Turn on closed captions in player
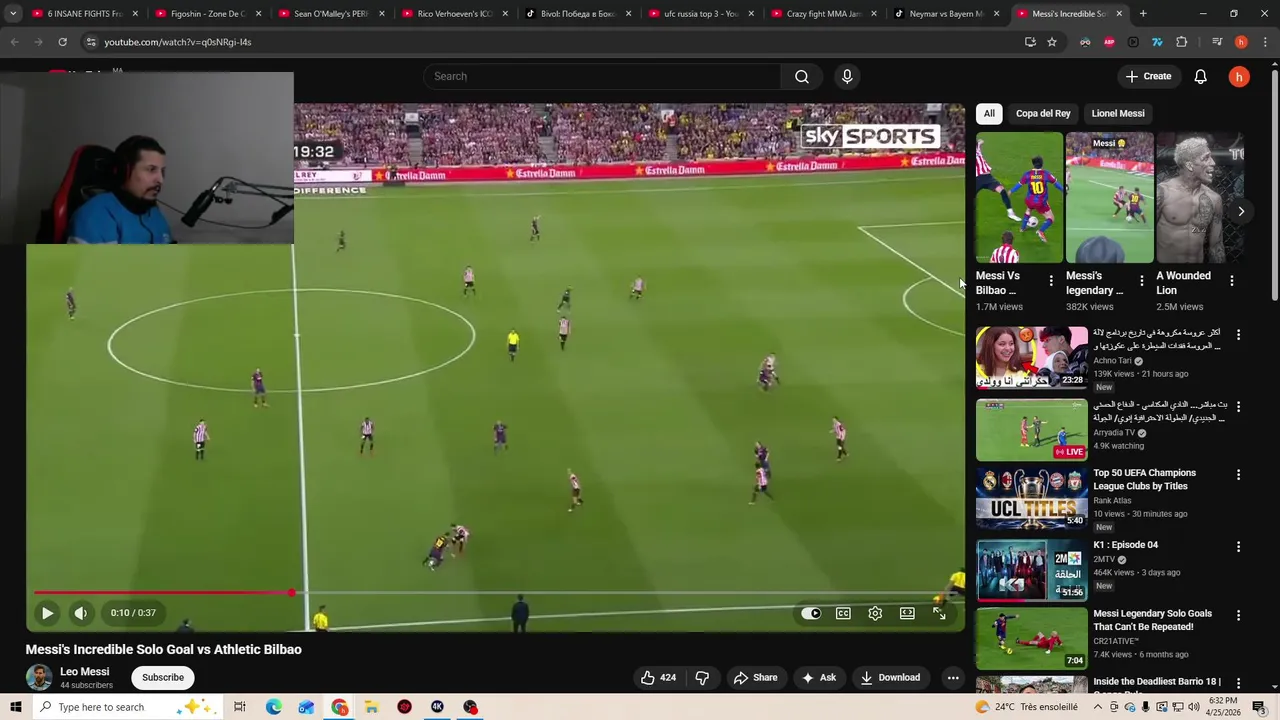The image size is (1280, 720). tap(843, 613)
